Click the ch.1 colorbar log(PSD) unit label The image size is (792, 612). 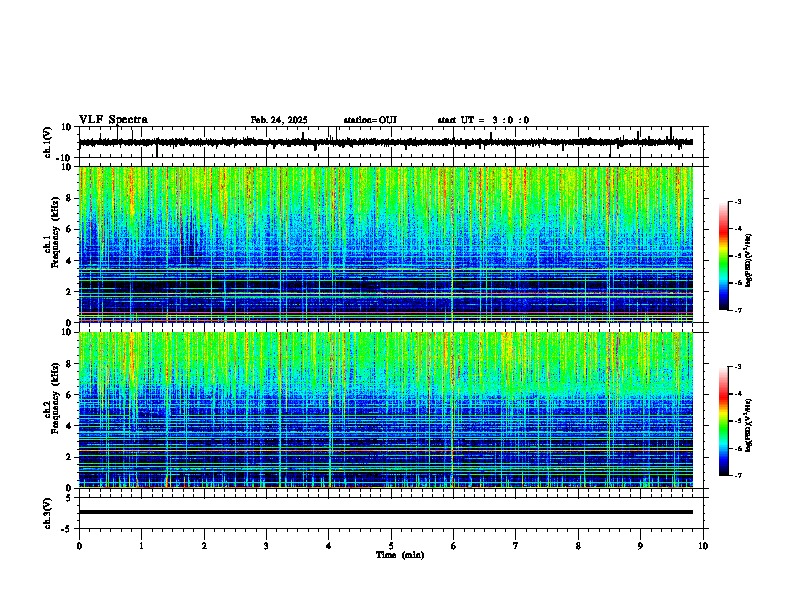pyautogui.click(x=749, y=260)
